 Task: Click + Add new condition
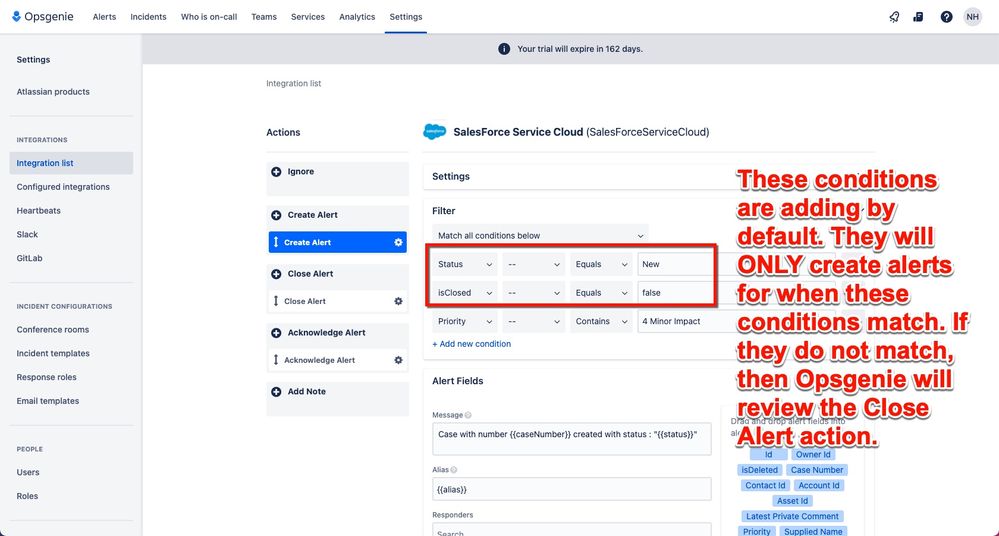[x=471, y=344]
